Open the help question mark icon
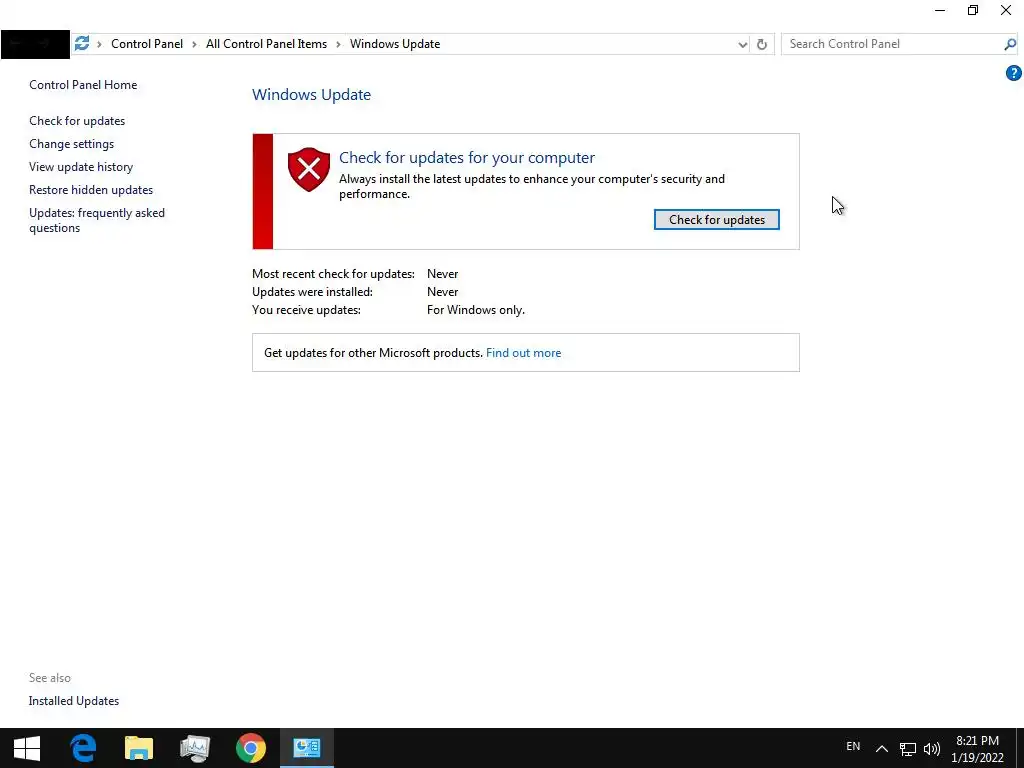 click(x=1014, y=73)
